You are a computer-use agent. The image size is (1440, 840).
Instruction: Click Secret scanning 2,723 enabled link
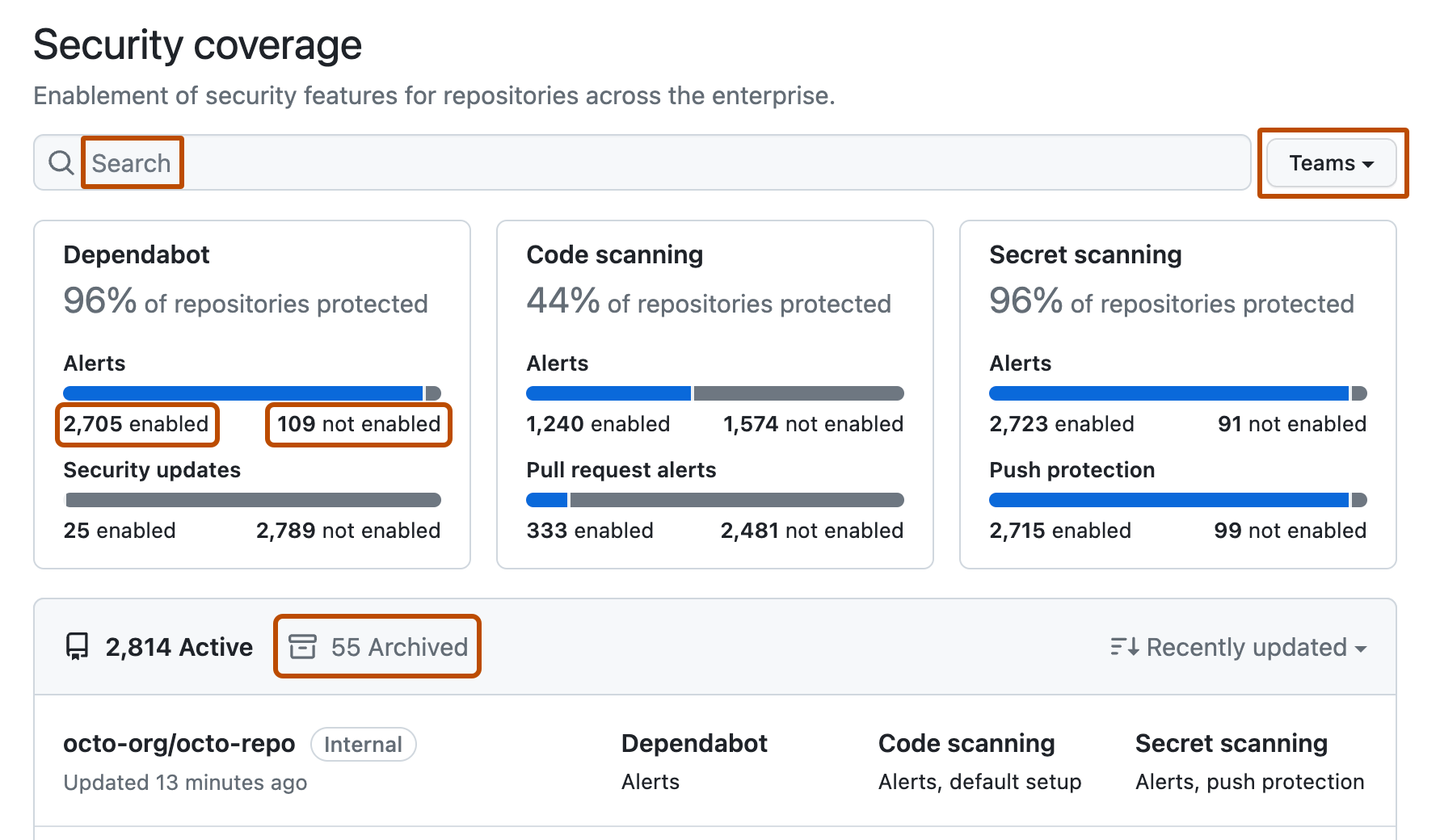pyautogui.click(x=1062, y=424)
